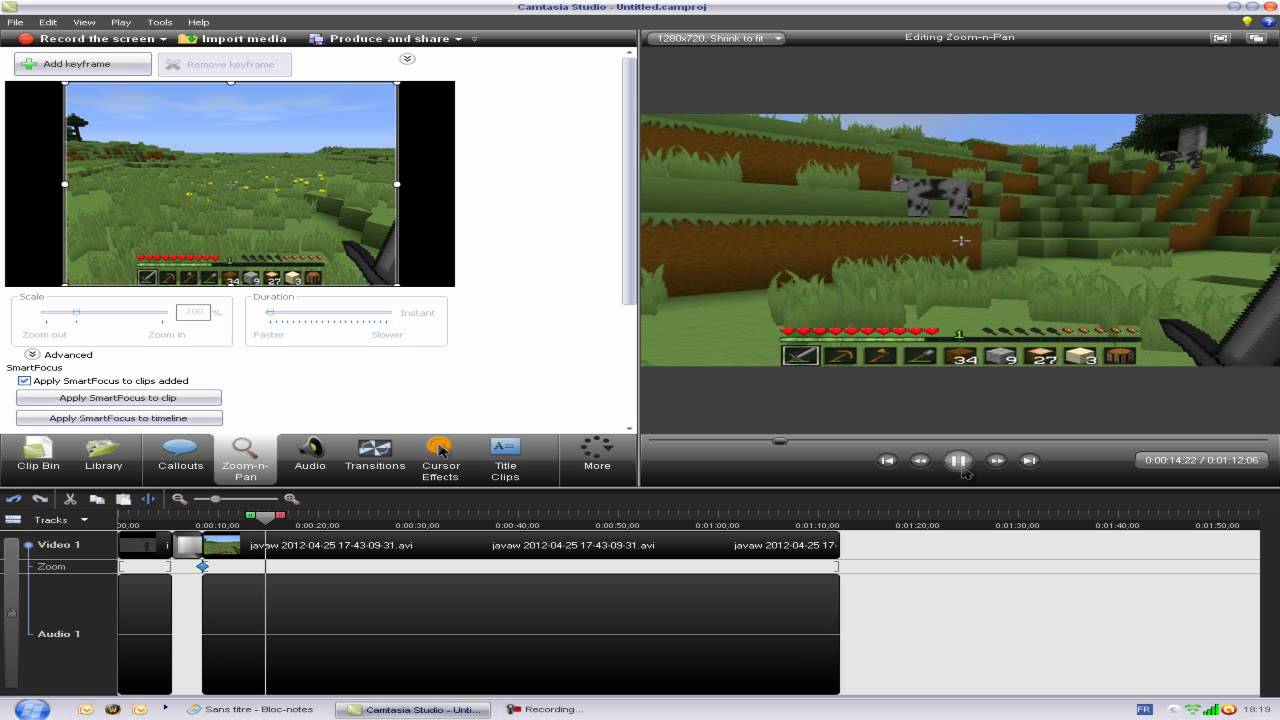Viewport: 1280px width, 720px height.
Task: Step backward in preview
Action: 920,460
